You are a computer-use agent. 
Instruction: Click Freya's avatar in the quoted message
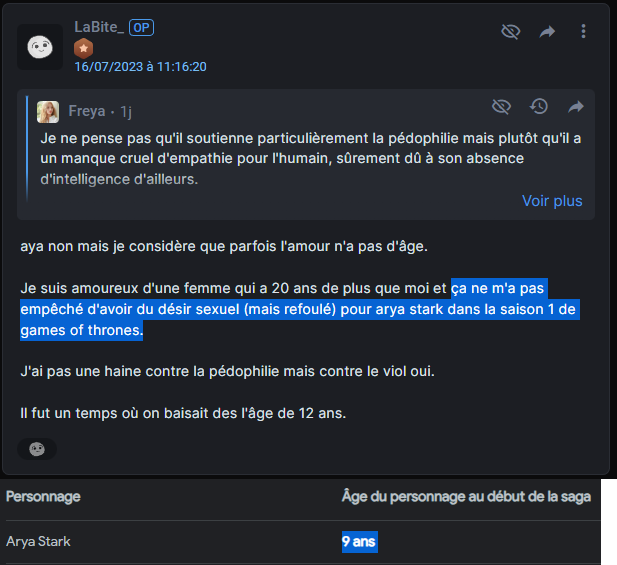pos(48,111)
